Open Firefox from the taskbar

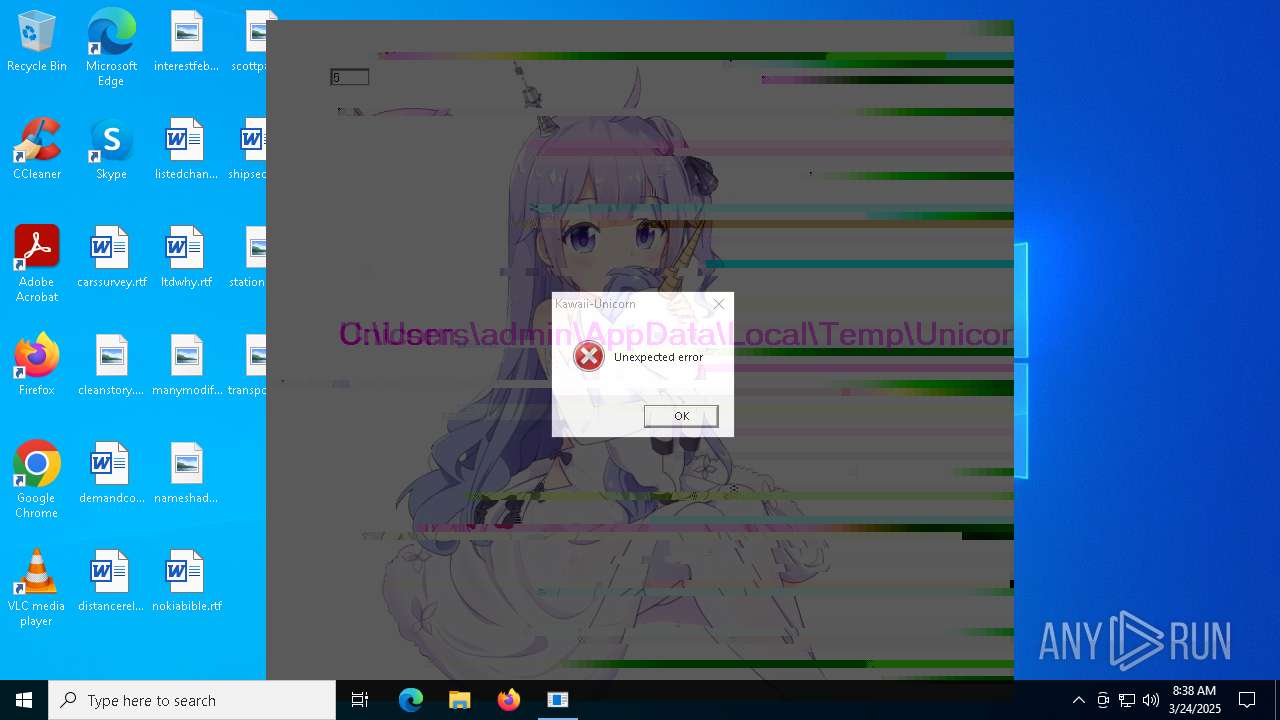pyautogui.click(x=509, y=700)
